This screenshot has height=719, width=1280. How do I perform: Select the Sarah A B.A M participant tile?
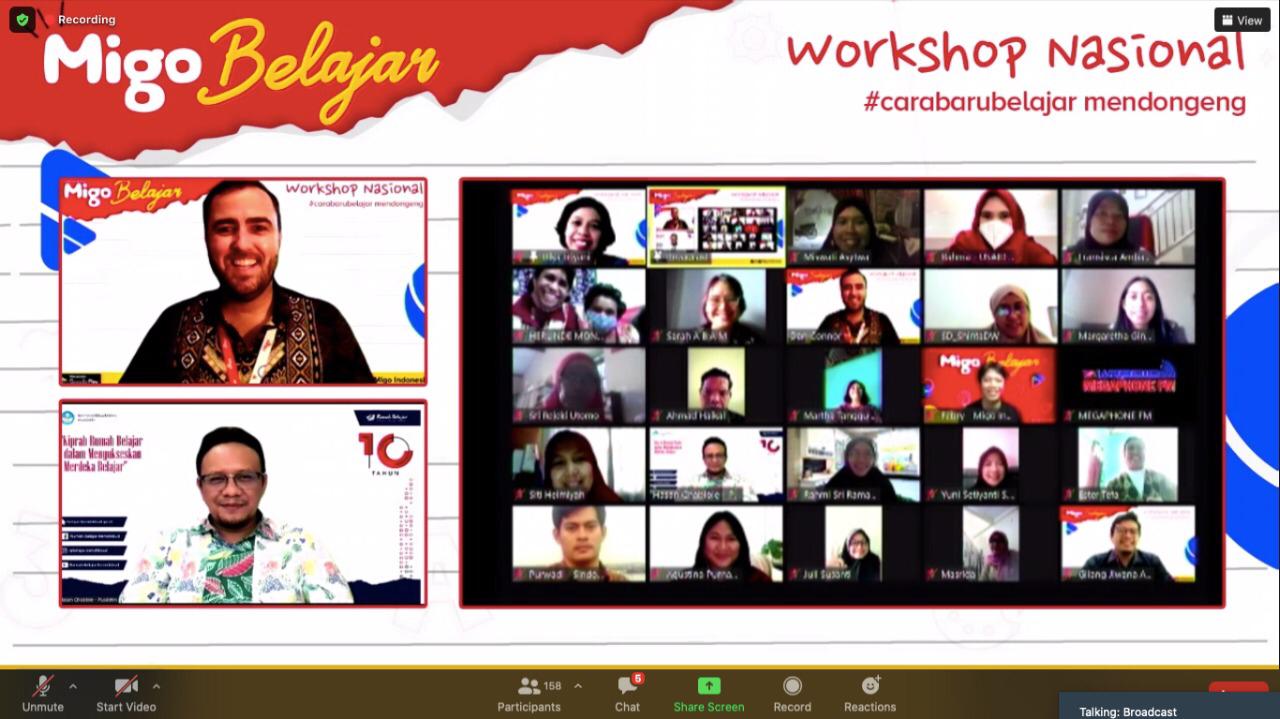coord(716,306)
